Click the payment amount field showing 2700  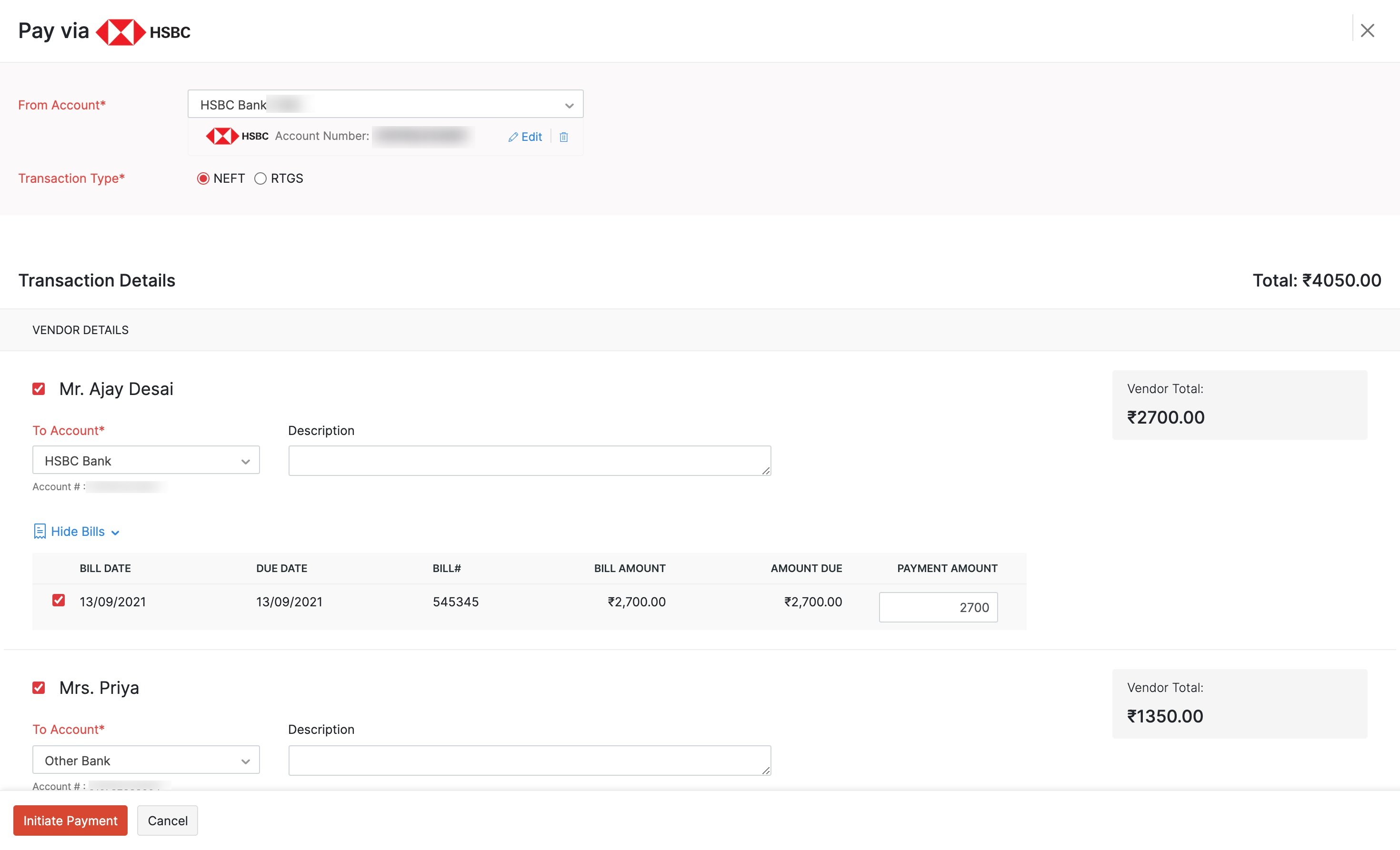coord(938,607)
